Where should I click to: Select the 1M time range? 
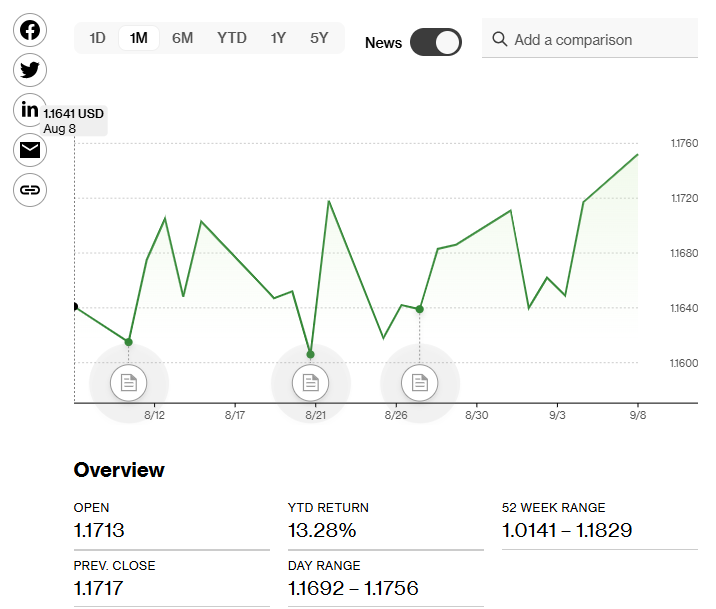pos(139,38)
